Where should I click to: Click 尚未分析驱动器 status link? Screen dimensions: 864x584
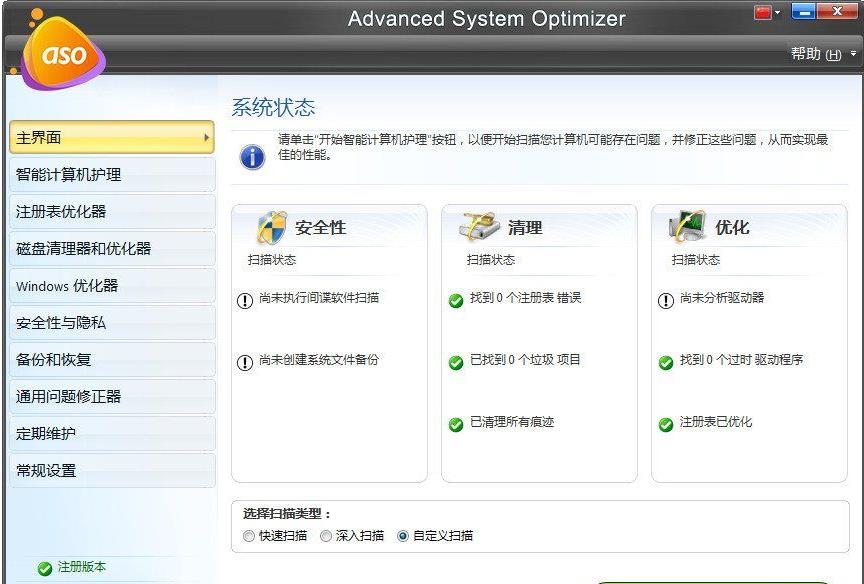(721, 298)
